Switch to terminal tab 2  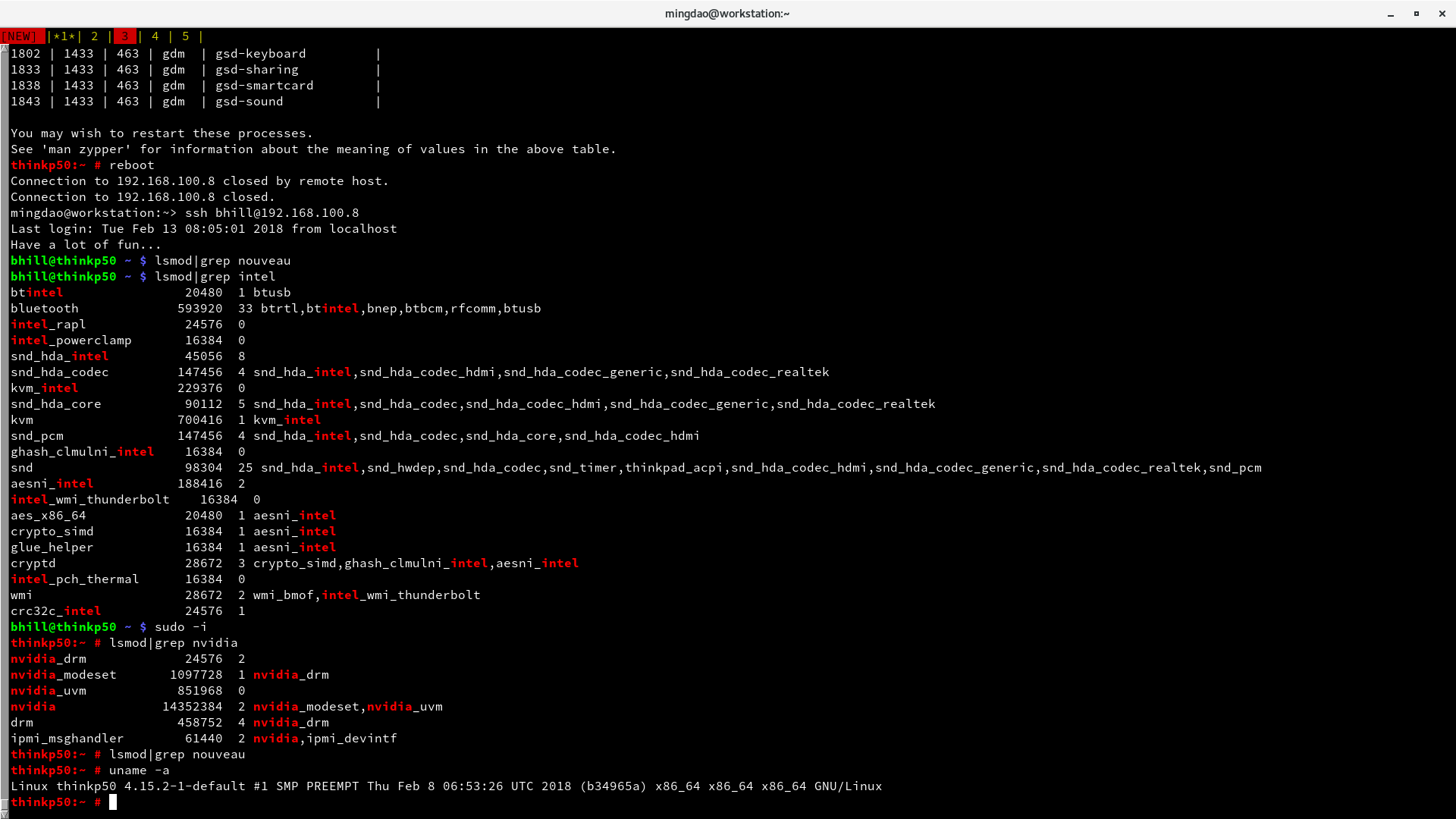pyautogui.click(x=94, y=36)
